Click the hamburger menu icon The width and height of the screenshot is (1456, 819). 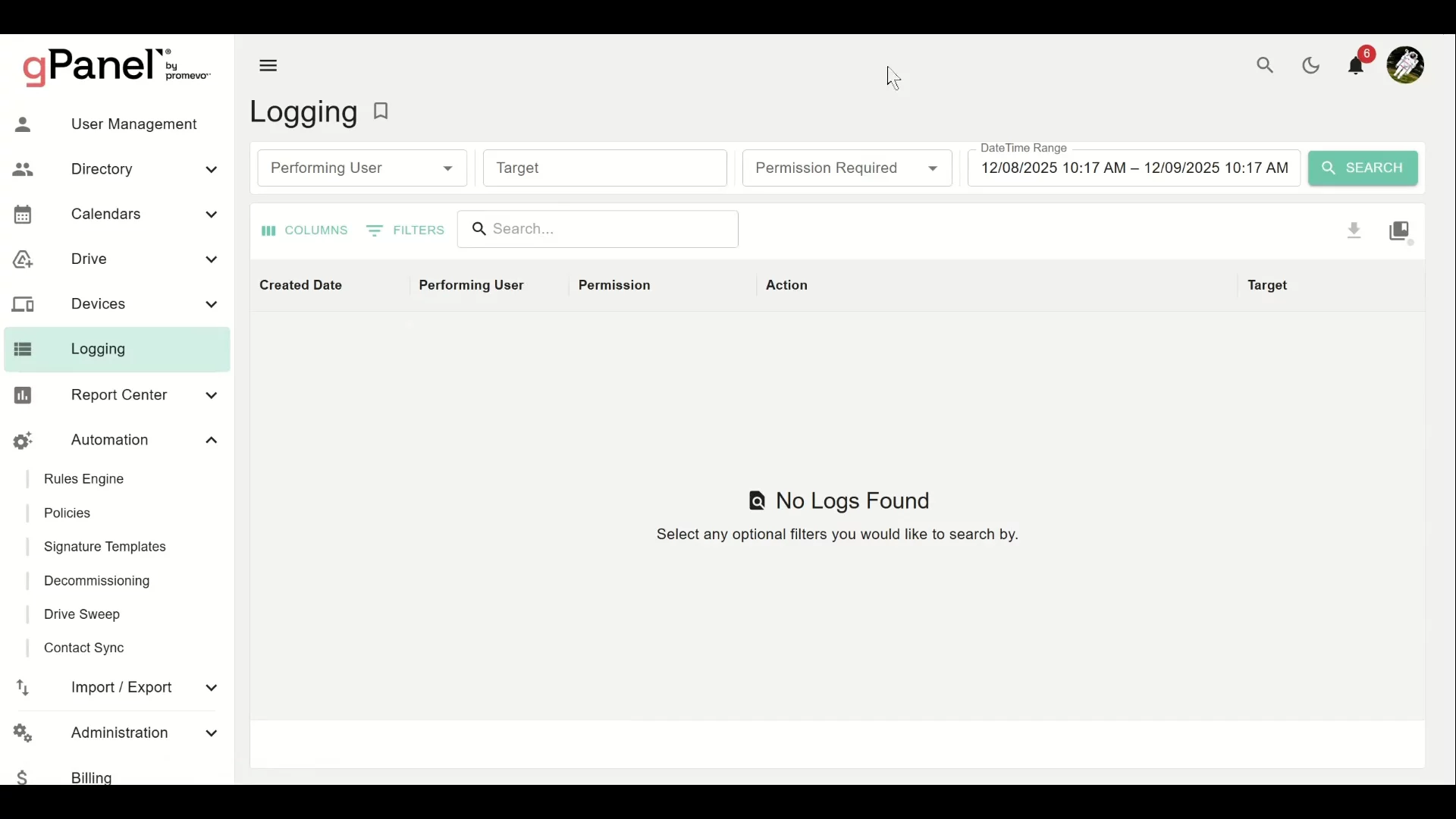point(268,66)
